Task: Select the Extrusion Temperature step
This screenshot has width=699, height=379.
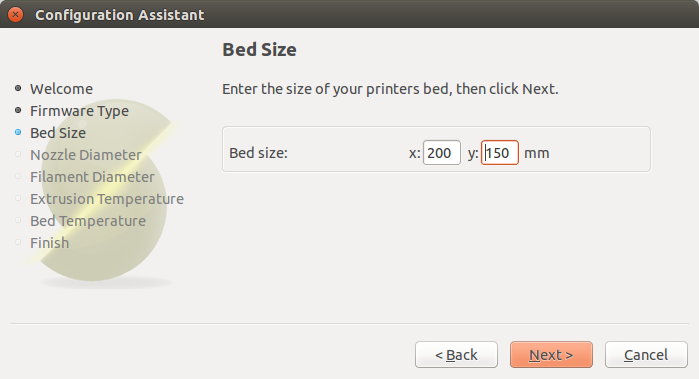Action: (107, 199)
